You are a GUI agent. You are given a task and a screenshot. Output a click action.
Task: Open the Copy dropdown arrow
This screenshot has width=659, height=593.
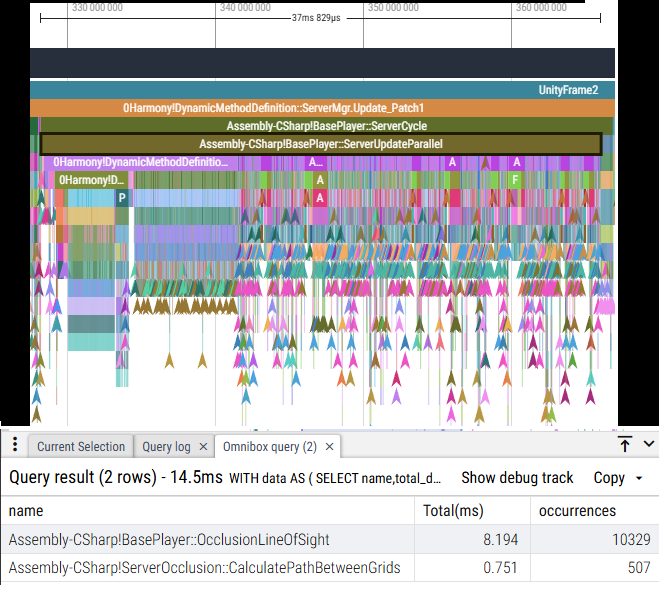[639, 478]
